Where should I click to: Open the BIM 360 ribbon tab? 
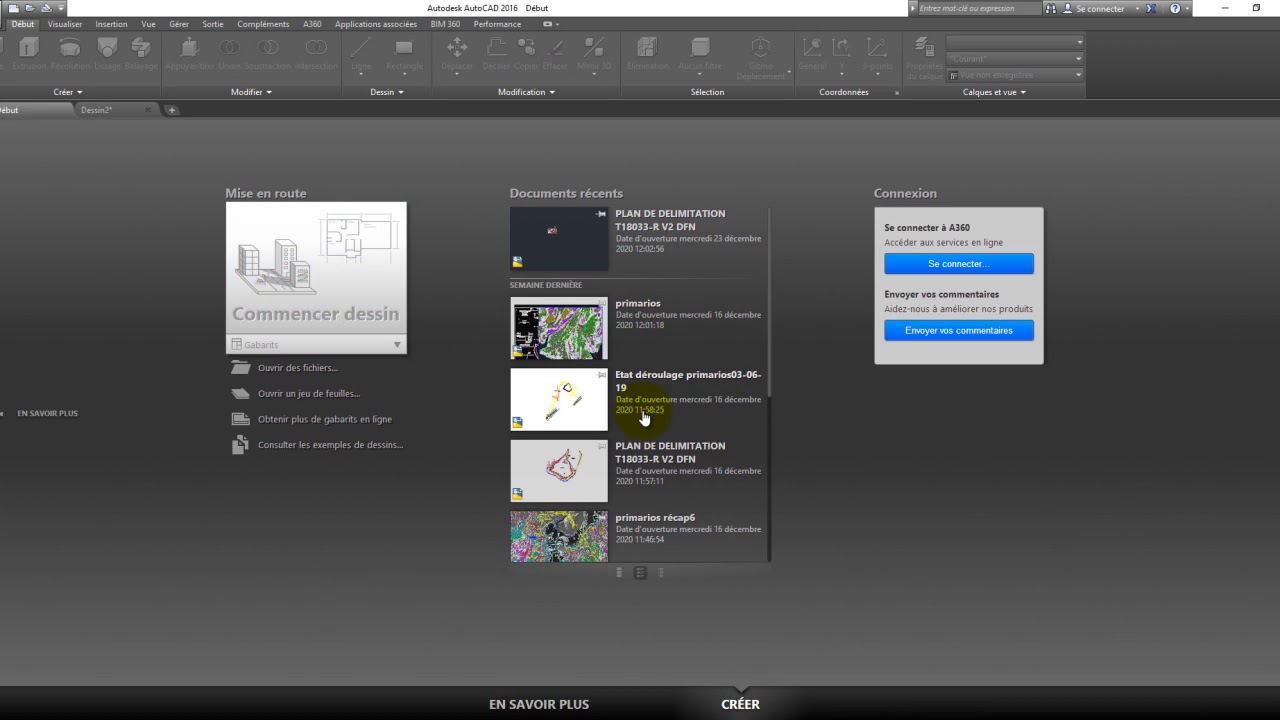click(445, 24)
